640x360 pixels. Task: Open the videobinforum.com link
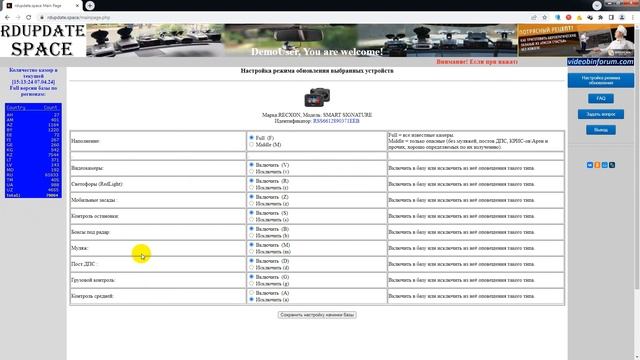[600, 62]
